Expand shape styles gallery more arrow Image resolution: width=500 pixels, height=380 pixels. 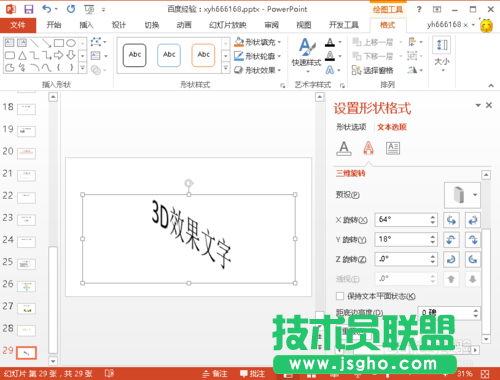click(x=226, y=68)
